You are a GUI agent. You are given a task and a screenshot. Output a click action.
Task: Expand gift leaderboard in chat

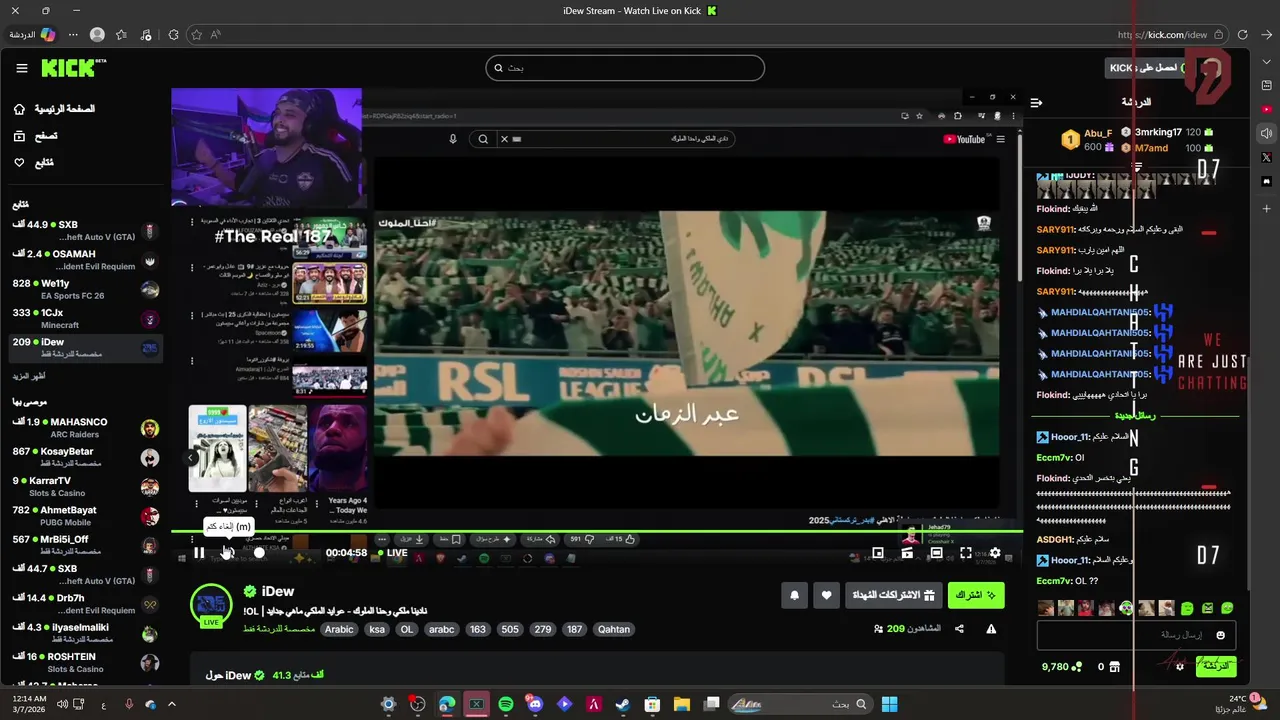(1137, 166)
